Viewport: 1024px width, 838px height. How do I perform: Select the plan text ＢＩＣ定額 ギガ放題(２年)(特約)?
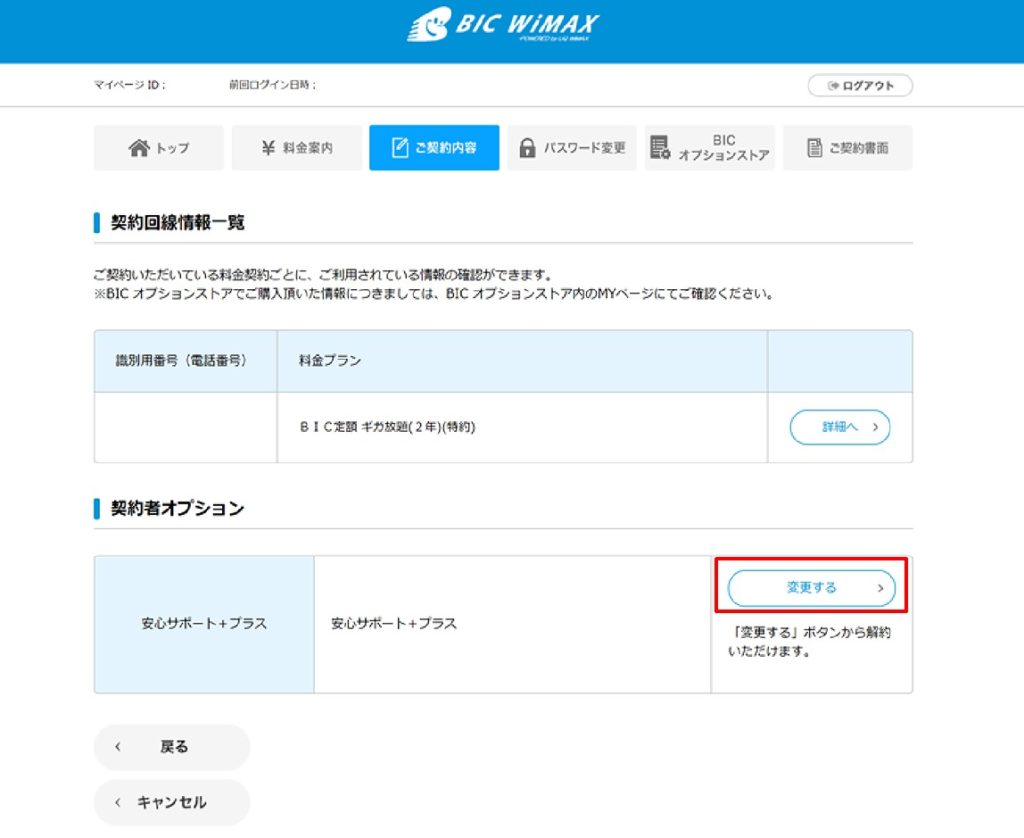point(387,427)
